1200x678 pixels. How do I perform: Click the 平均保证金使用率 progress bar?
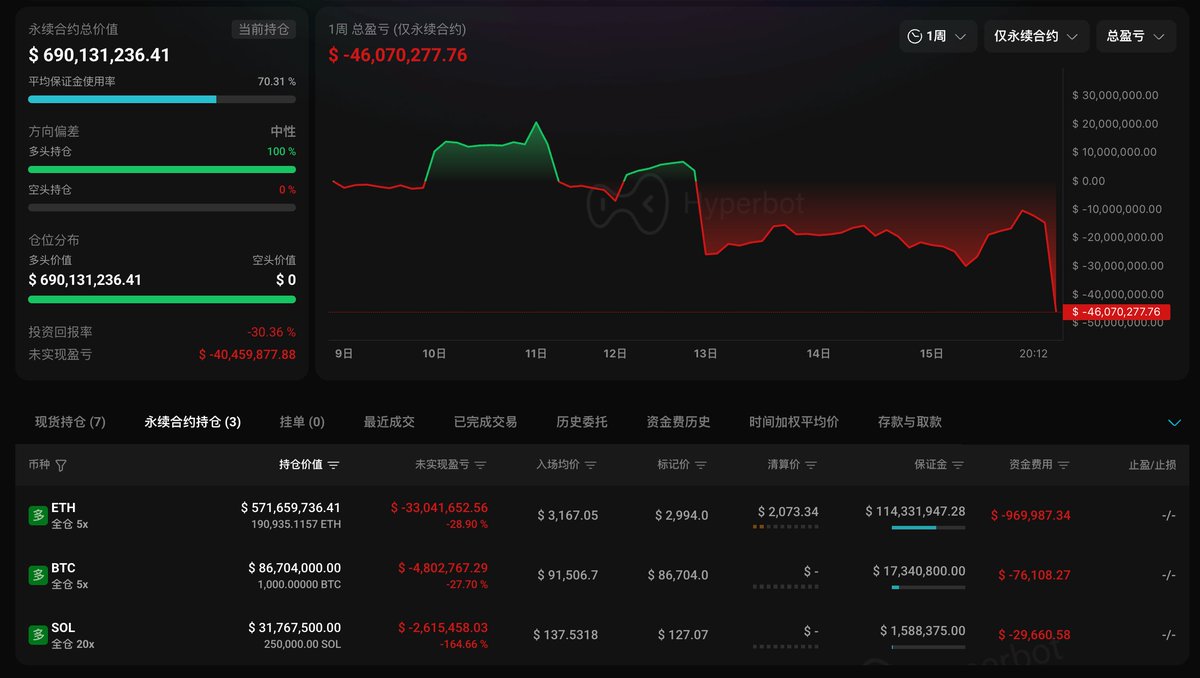[162, 100]
